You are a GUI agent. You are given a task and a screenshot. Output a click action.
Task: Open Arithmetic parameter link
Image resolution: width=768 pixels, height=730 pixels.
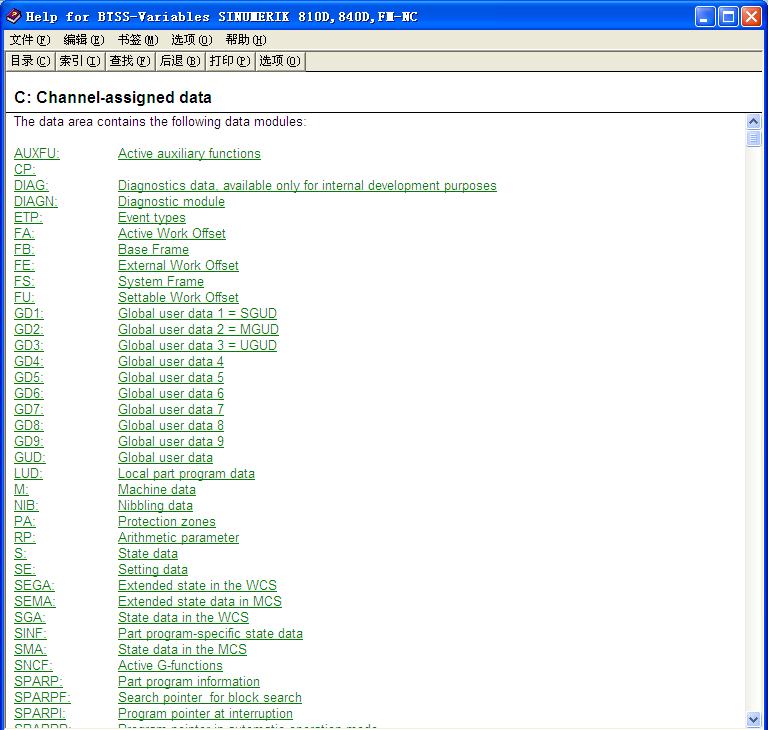(178, 537)
